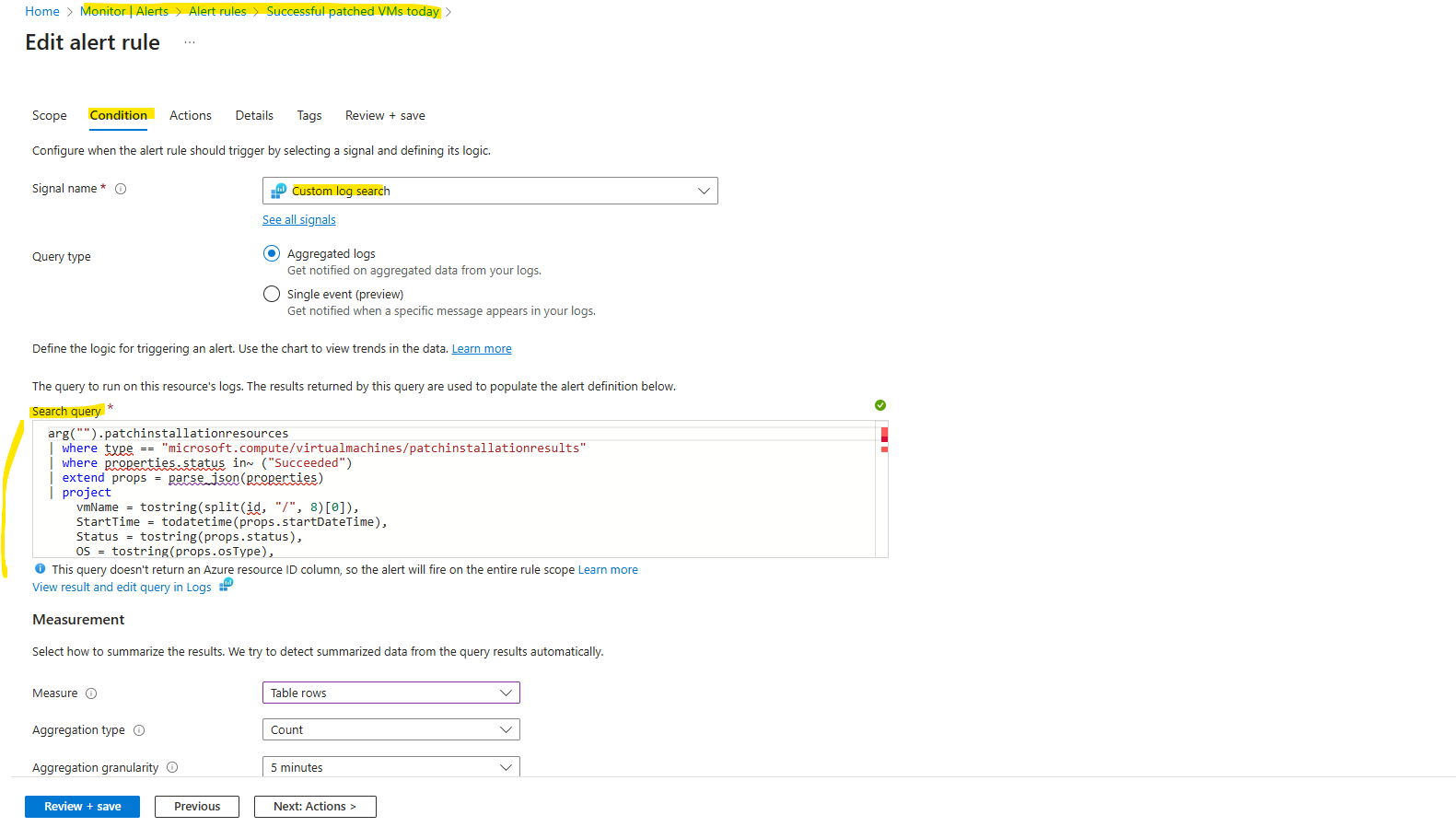Image resolution: width=1456 pixels, height=827 pixels.
Task: Click the Monitor | Alerts breadcrumb
Action: click(125, 11)
